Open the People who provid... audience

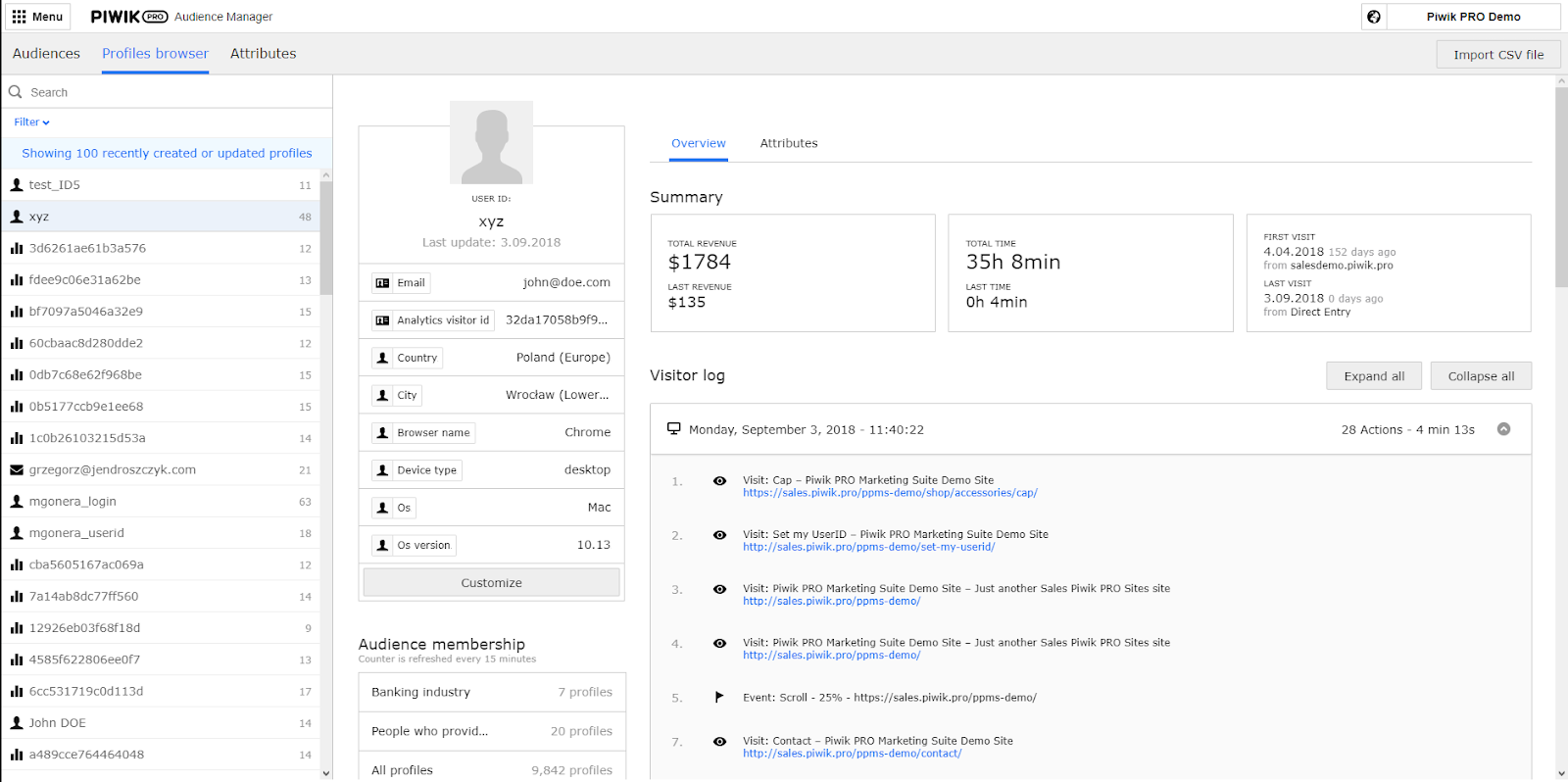[x=492, y=731]
